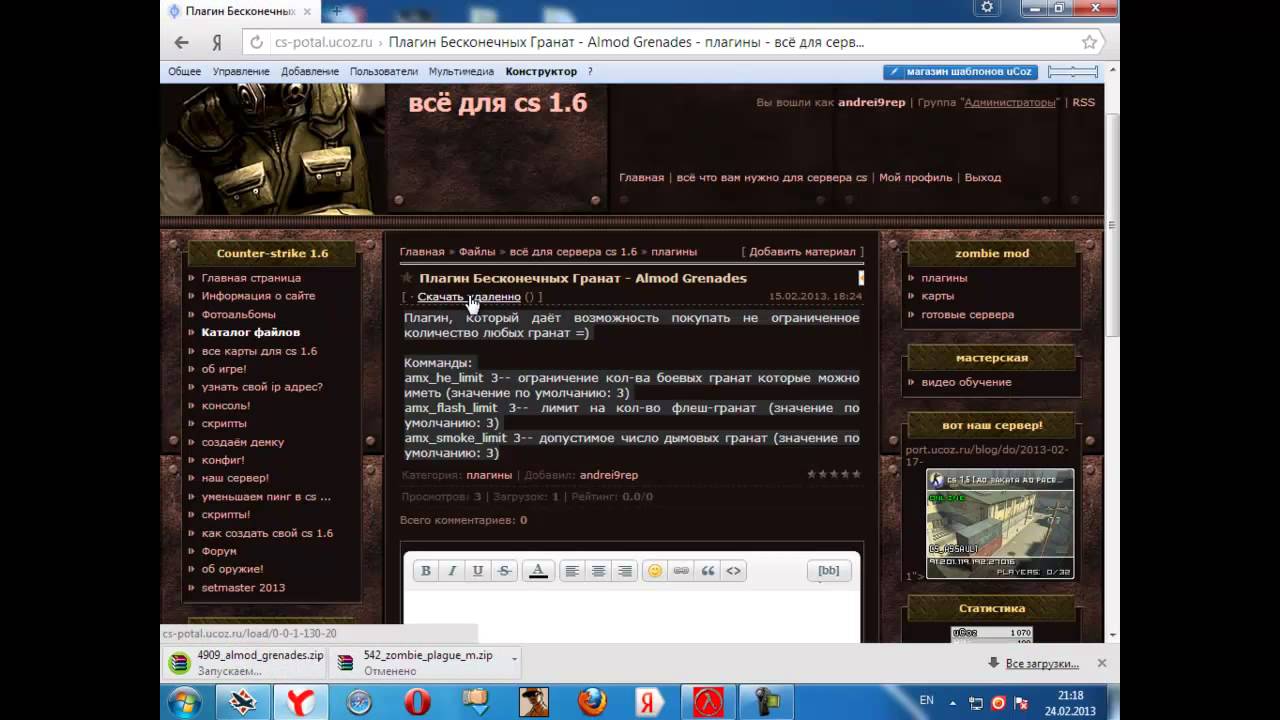Open the 4909_almod_grenades.zip download item
This screenshot has width=1280, height=720.
(x=246, y=663)
